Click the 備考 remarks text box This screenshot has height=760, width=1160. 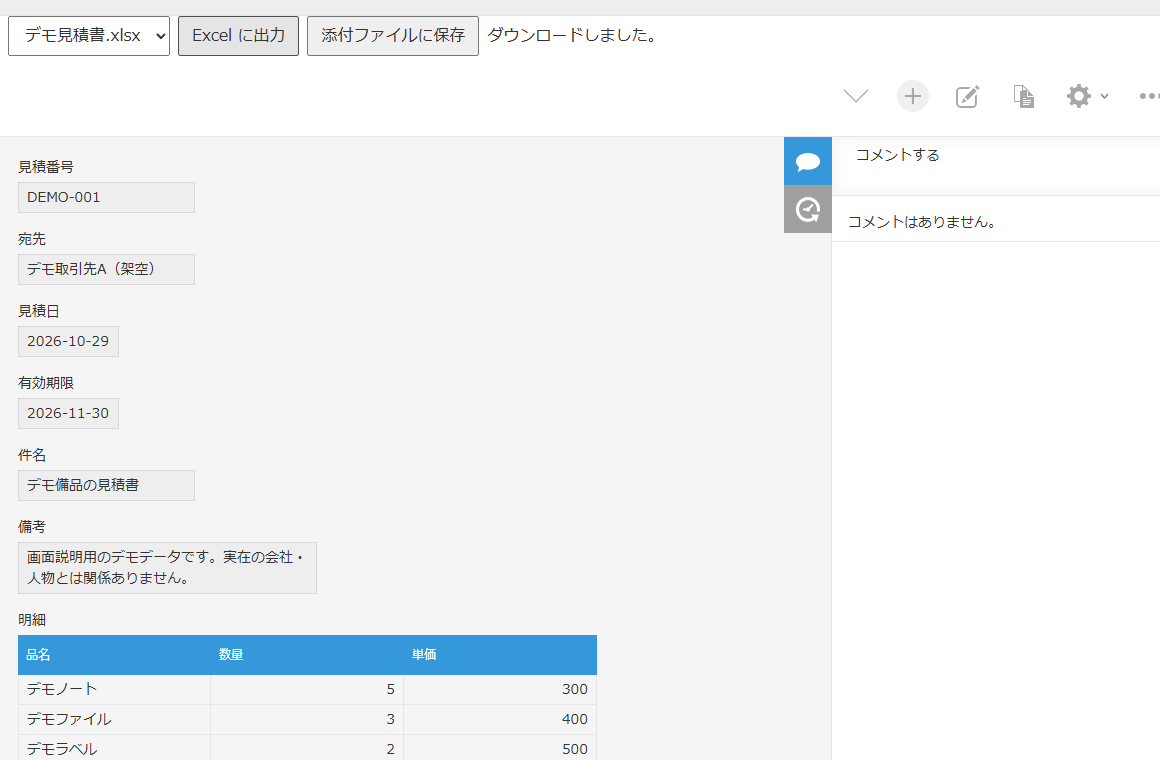pos(167,568)
